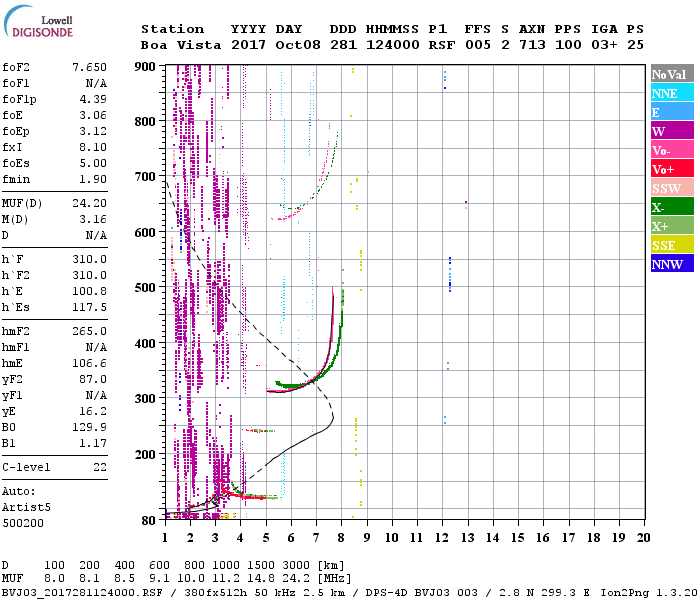700x600 pixels.
Task: Click the E direction legend swatch
Action: 672,112
